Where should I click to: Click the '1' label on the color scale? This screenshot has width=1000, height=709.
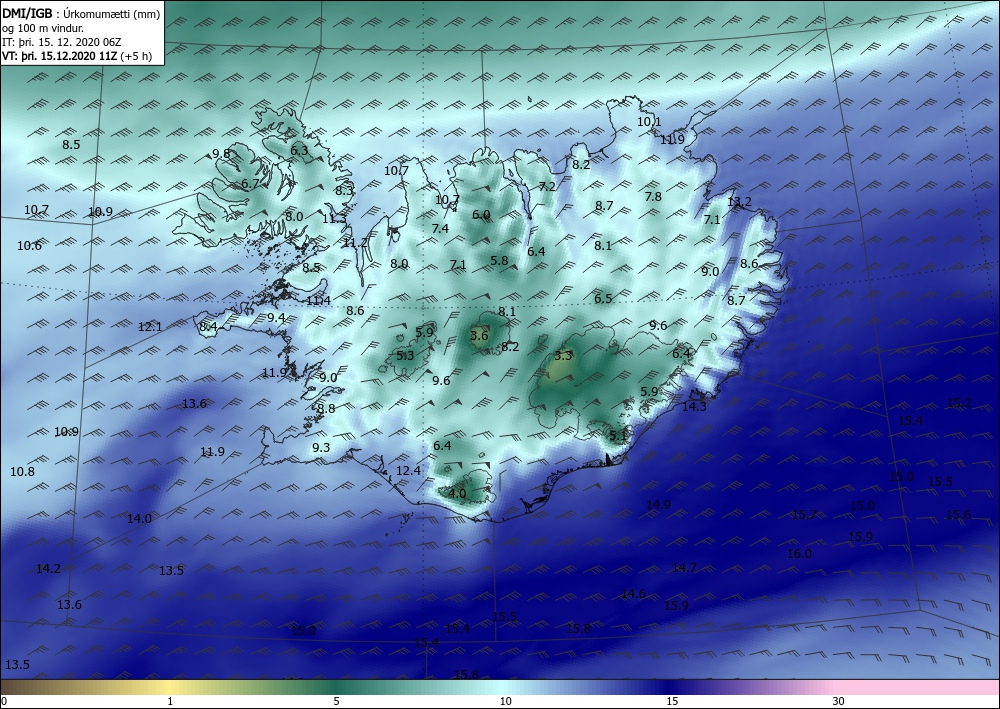(x=170, y=701)
